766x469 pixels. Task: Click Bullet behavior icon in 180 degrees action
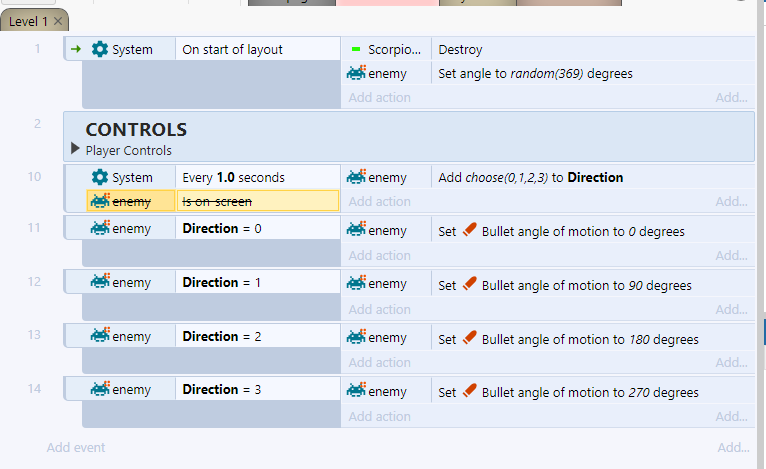469,337
